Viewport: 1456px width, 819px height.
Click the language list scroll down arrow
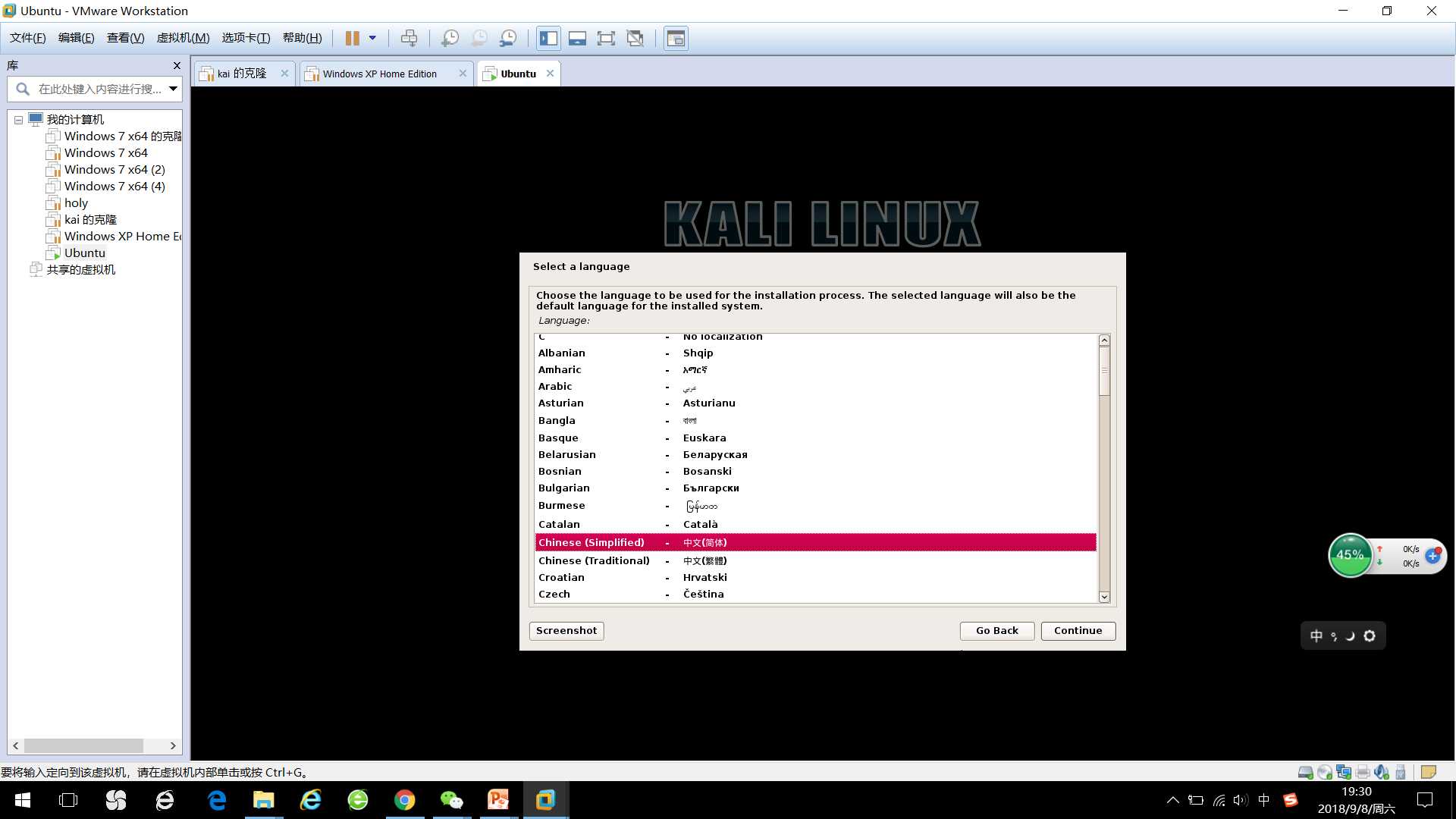(x=1104, y=597)
